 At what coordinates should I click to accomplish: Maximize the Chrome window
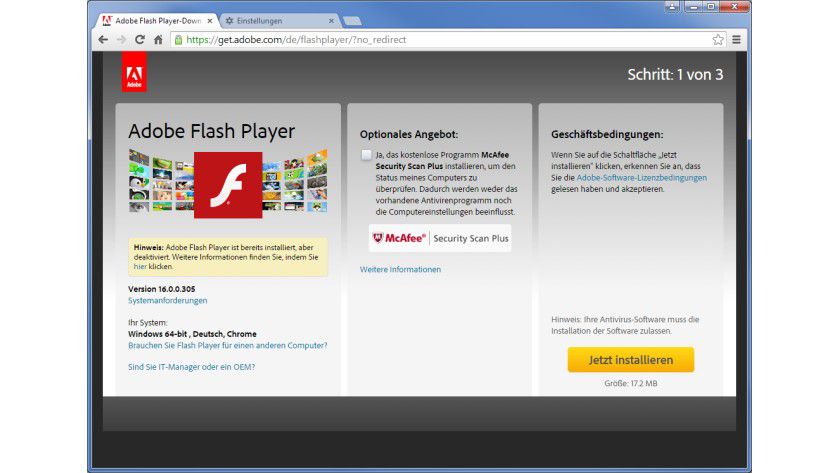tap(711, 6)
